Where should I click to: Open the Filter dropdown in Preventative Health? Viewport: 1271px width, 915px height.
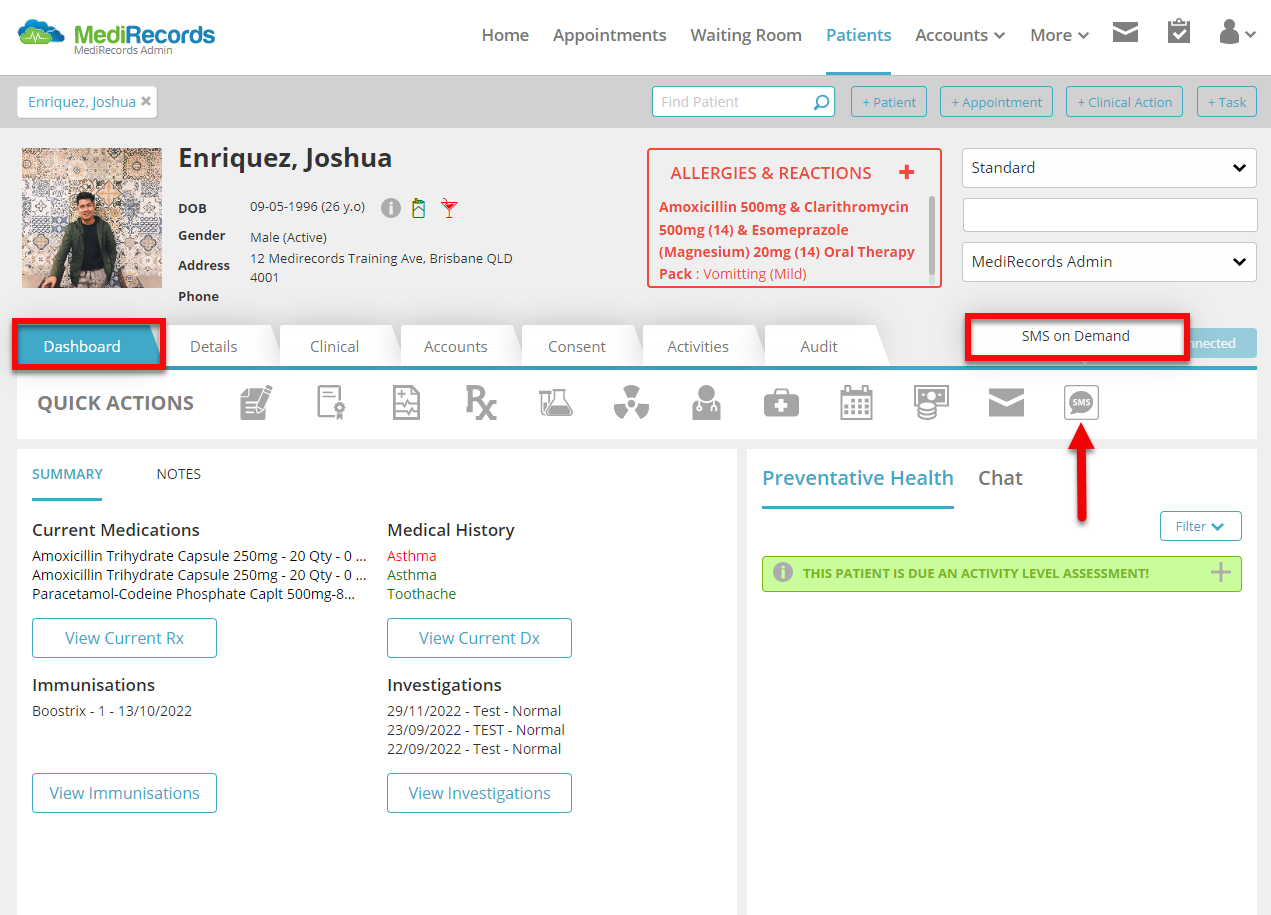point(1201,526)
